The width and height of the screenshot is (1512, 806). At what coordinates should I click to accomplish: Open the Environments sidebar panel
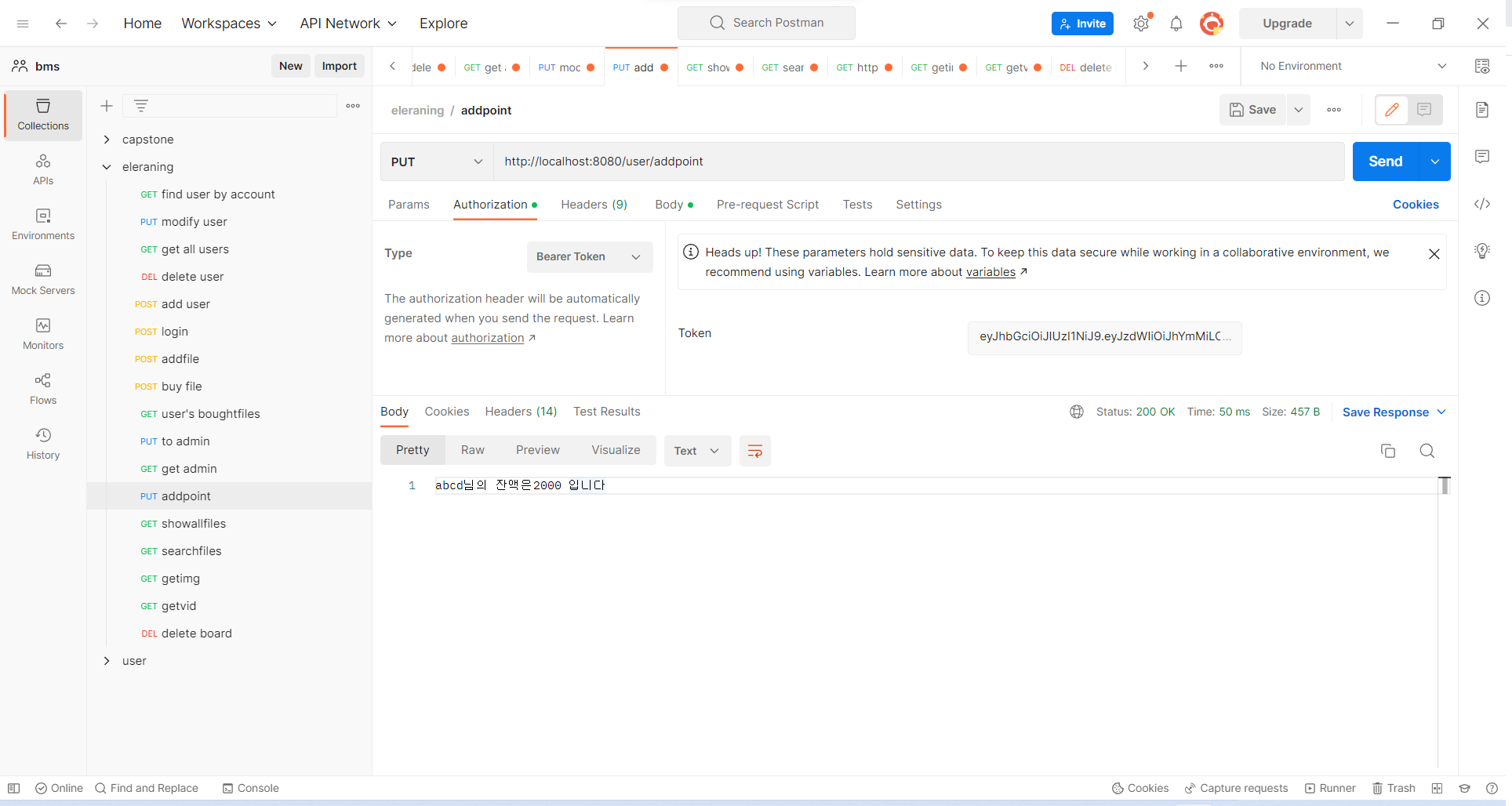pyautogui.click(x=42, y=224)
